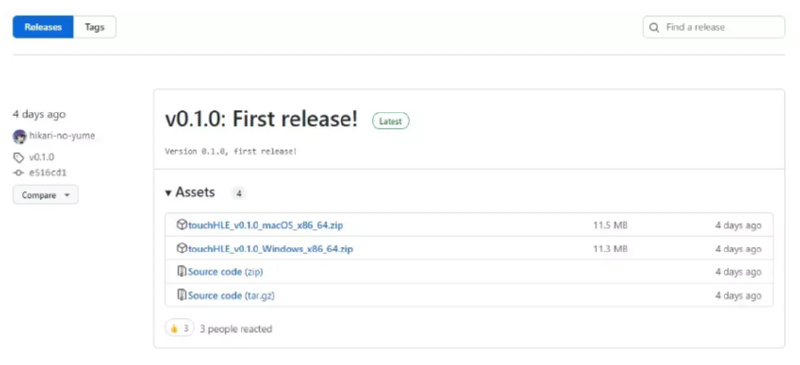Open the Compare dropdown
This screenshot has width=800, height=365.
point(45,195)
